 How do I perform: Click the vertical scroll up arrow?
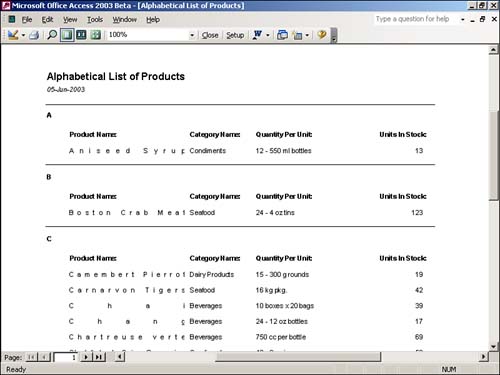494,50
